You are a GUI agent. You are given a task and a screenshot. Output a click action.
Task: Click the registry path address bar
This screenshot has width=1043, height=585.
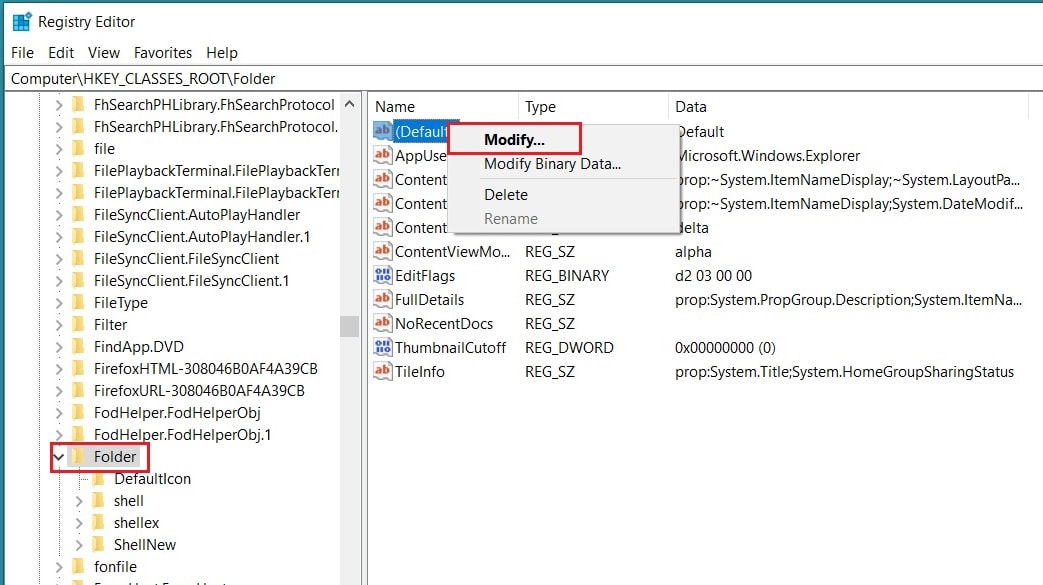(522, 79)
